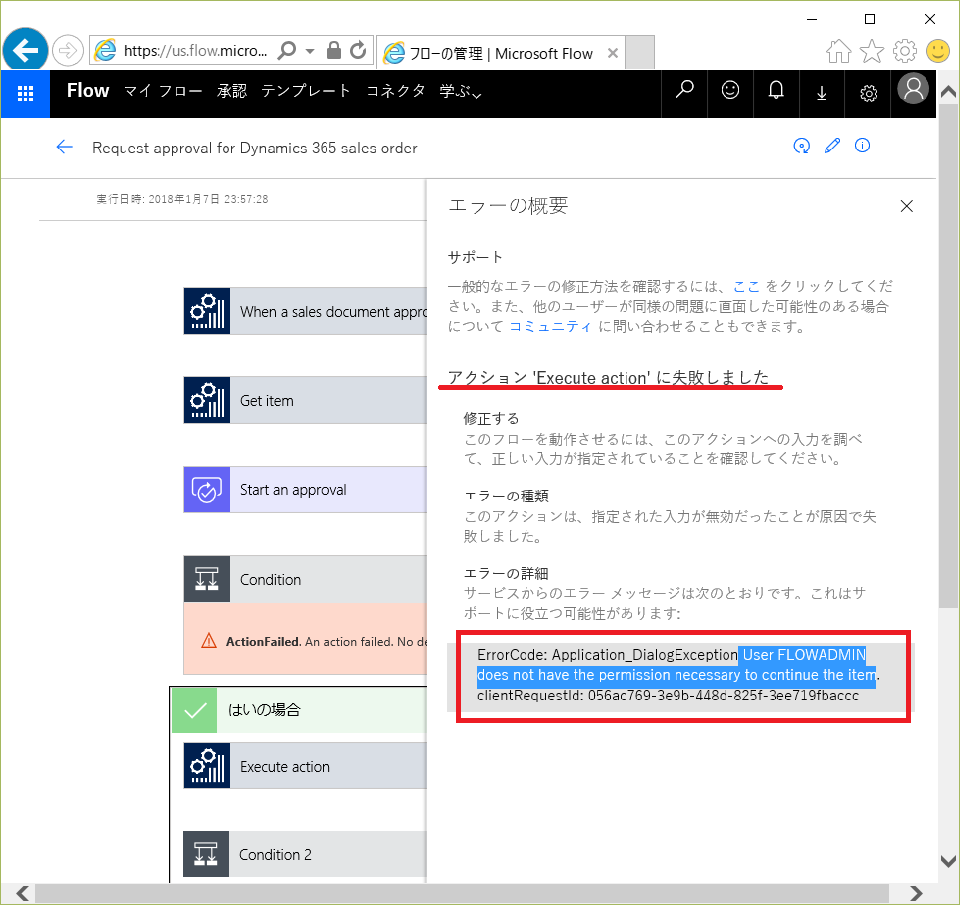Open the コネクタ menu item
Viewport: 960px width, 905px height.
(x=396, y=91)
